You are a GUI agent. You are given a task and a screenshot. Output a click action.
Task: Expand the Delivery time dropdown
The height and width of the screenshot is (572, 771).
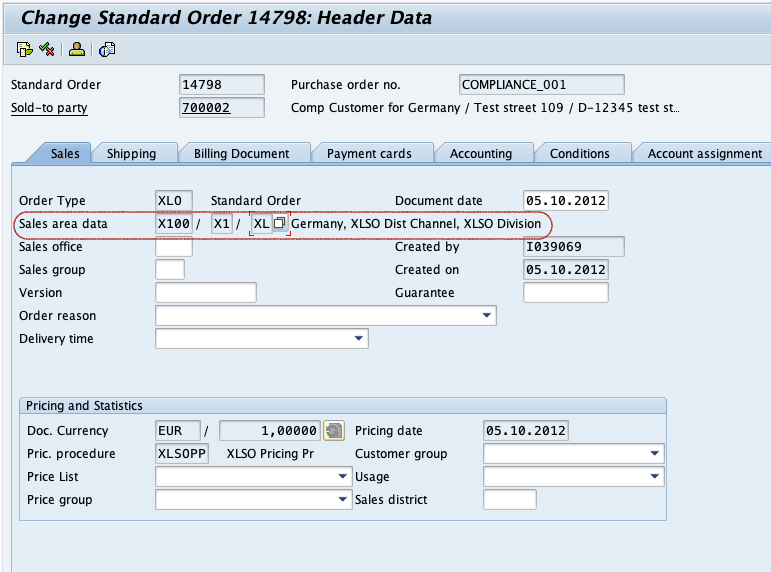358,338
